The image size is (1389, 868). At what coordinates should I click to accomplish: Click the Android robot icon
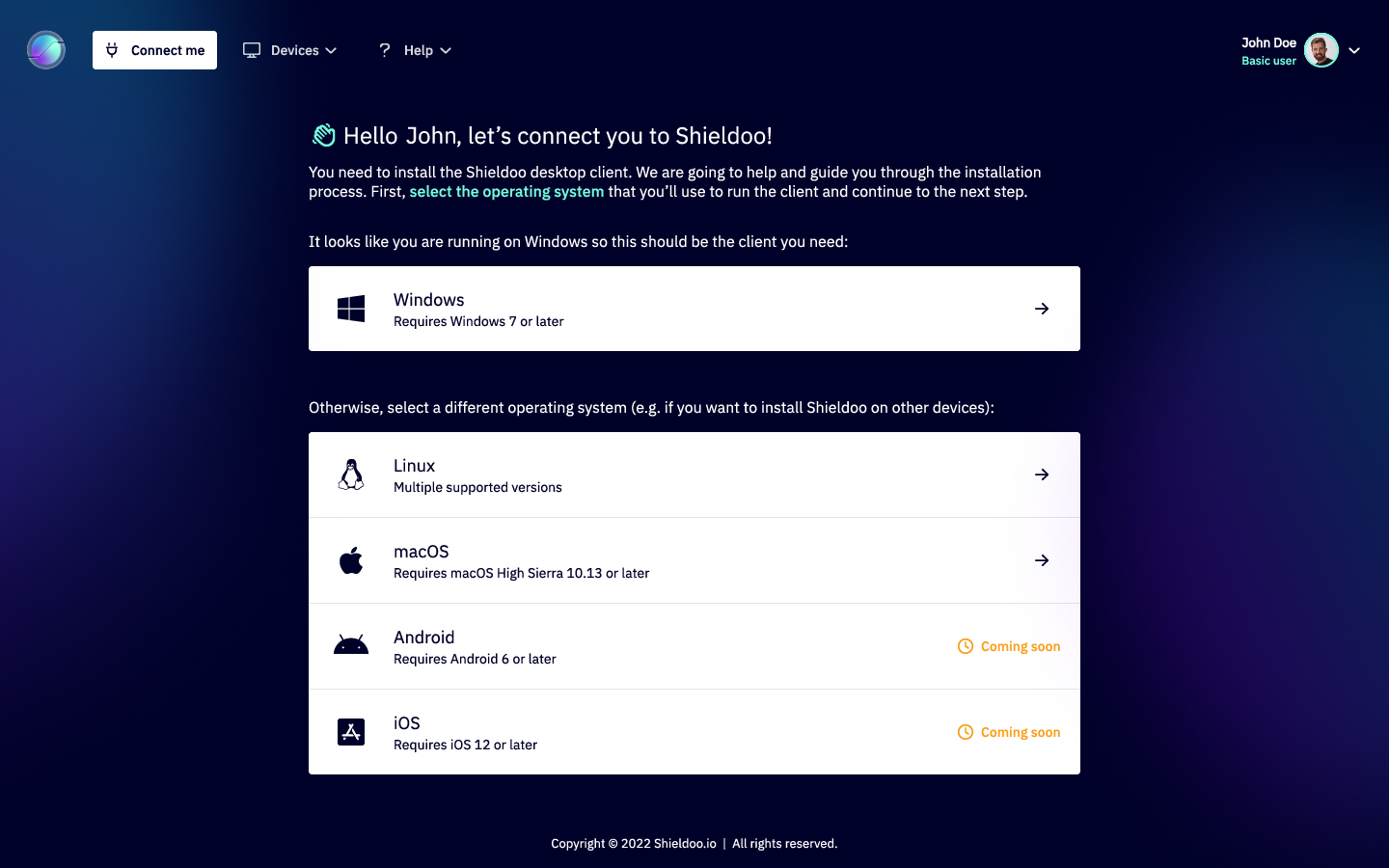[350, 645]
